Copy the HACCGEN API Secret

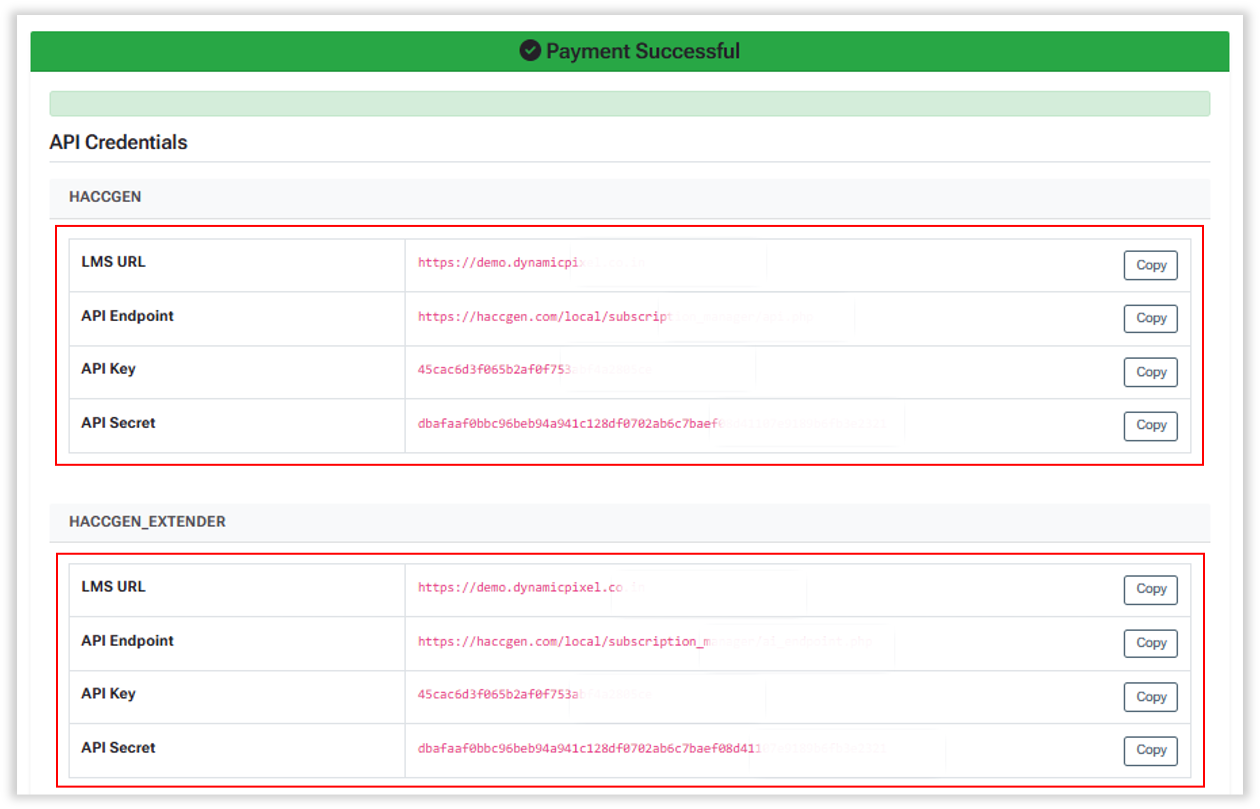pyautogui.click(x=1151, y=425)
